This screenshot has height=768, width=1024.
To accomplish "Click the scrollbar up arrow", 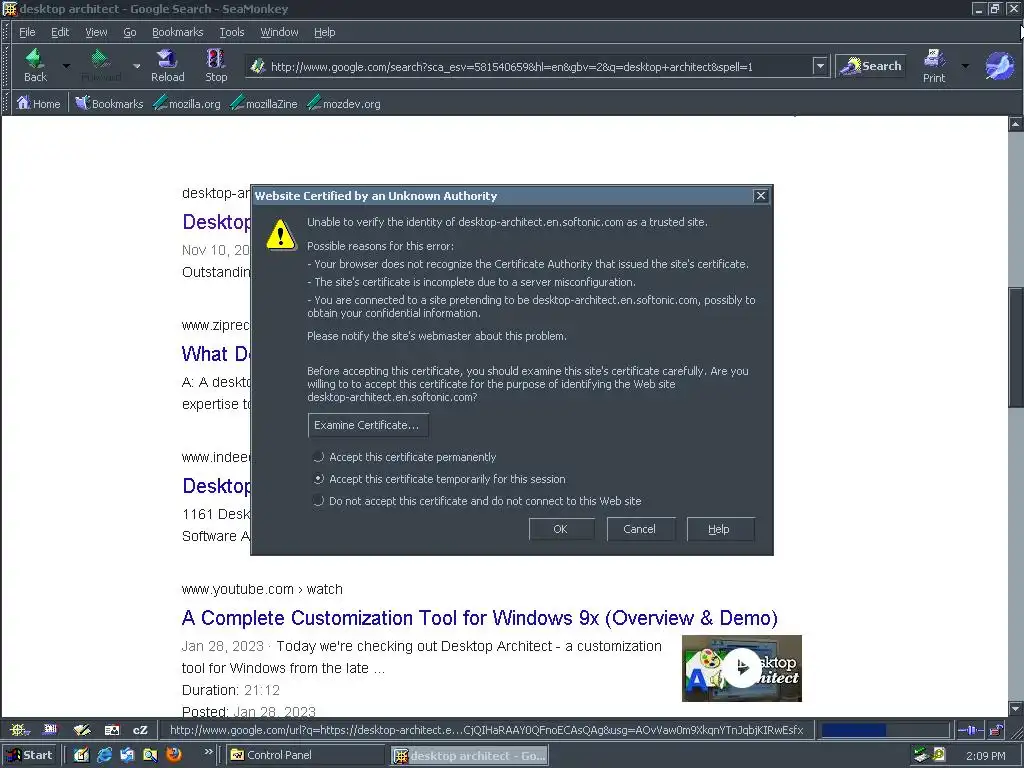I will (1016, 123).
